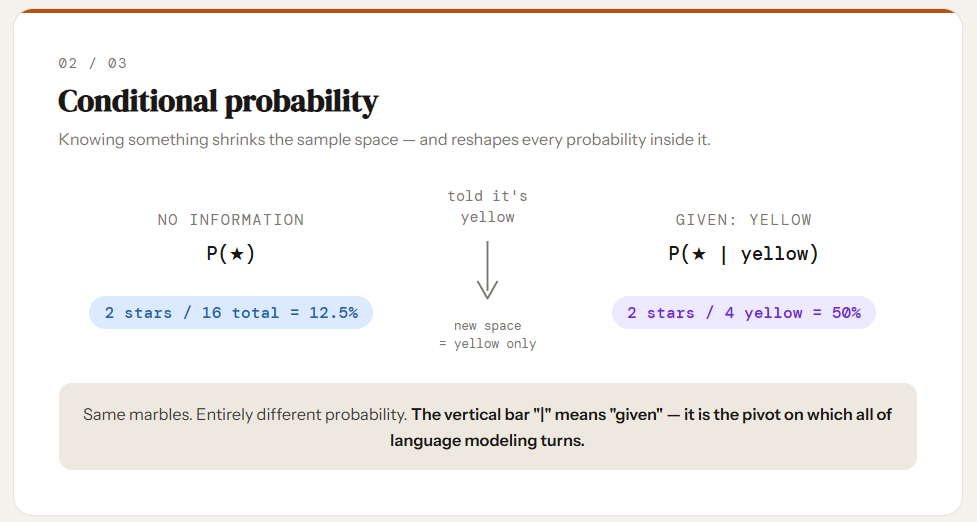
Task: Select the blue 12.5% result pill
Action: coord(231,313)
